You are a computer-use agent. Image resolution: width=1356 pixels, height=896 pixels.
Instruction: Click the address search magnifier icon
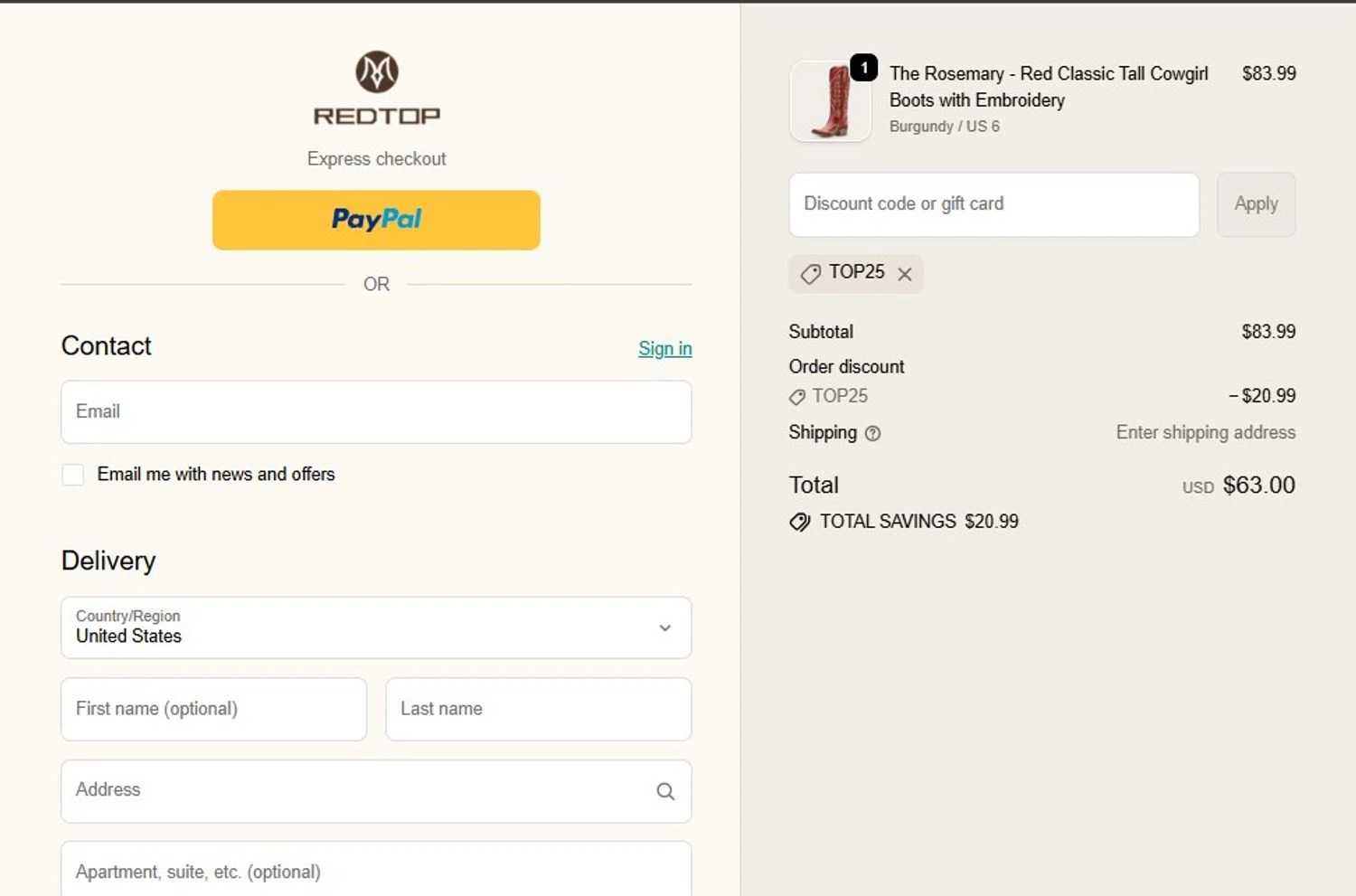665,791
